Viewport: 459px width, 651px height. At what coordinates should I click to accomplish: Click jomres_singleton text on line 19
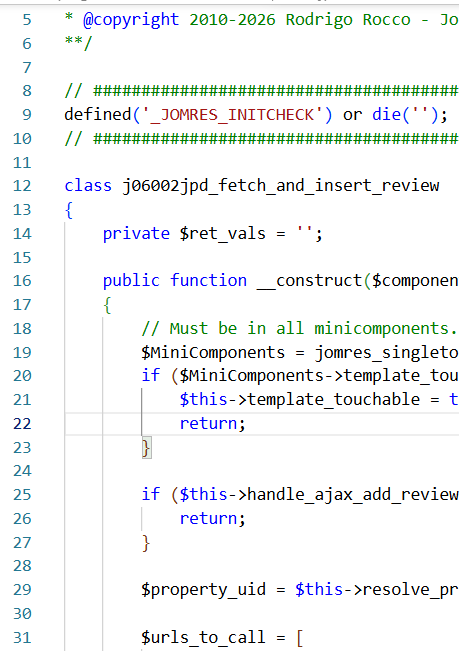[x=386, y=353]
